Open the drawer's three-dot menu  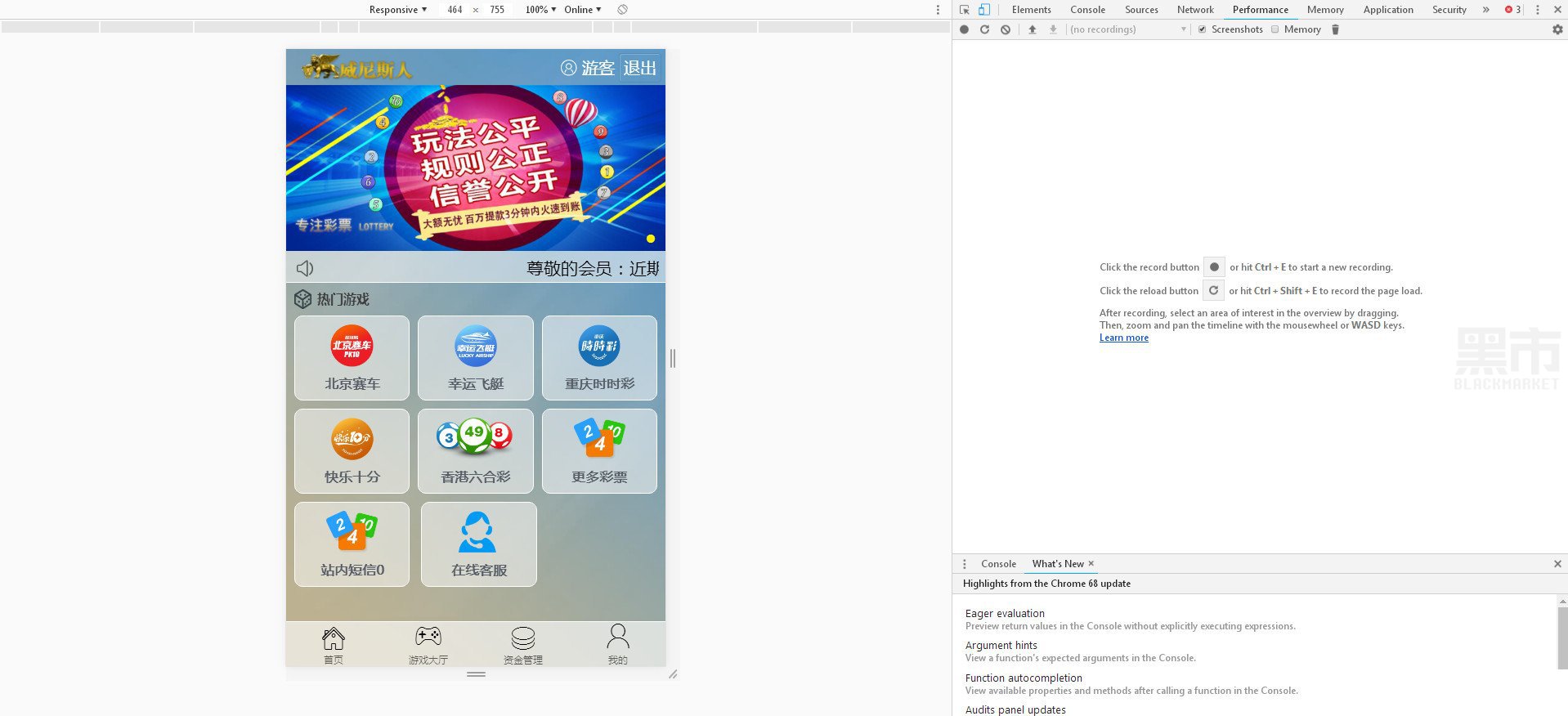tap(965, 564)
